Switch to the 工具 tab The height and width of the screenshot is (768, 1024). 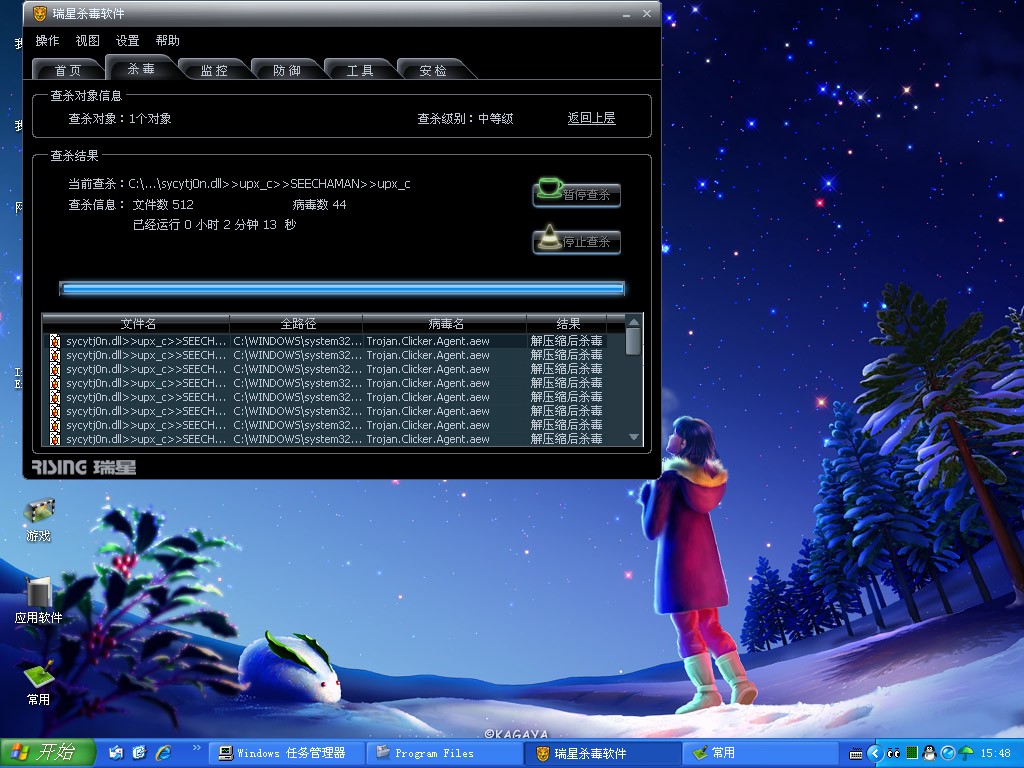point(360,70)
